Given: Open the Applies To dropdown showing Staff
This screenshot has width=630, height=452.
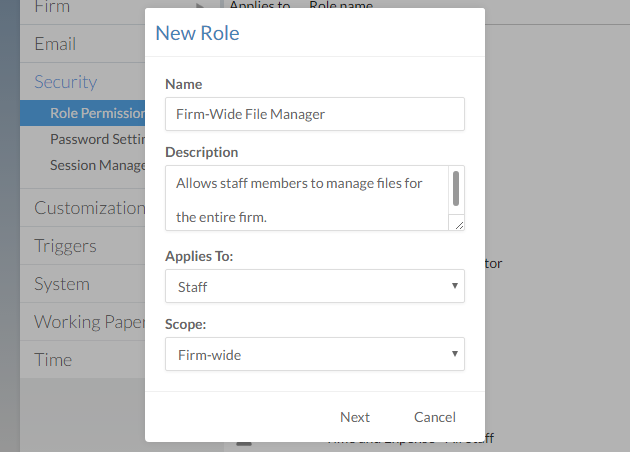Looking at the screenshot, I should click(x=314, y=286).
